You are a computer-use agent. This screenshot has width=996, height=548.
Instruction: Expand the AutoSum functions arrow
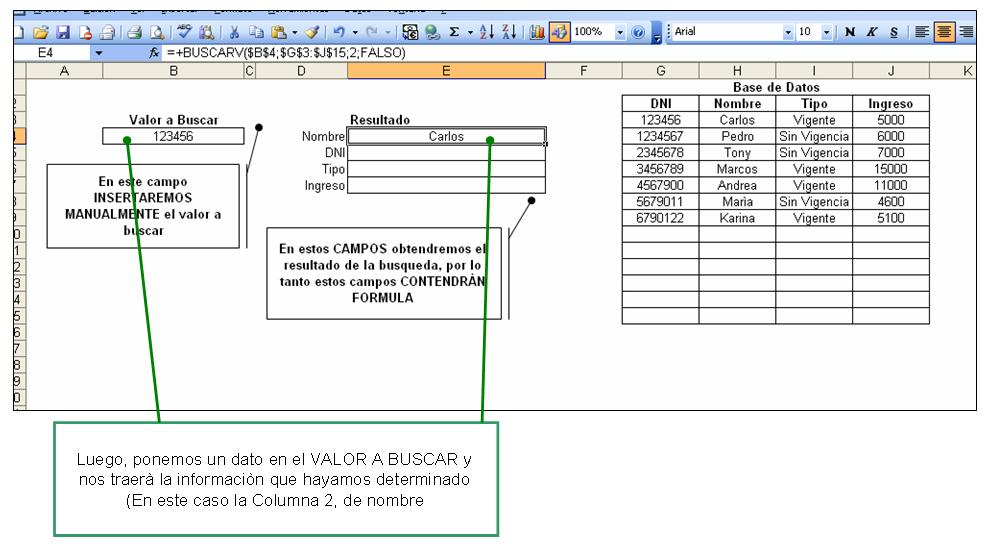[x=471, y=32]
